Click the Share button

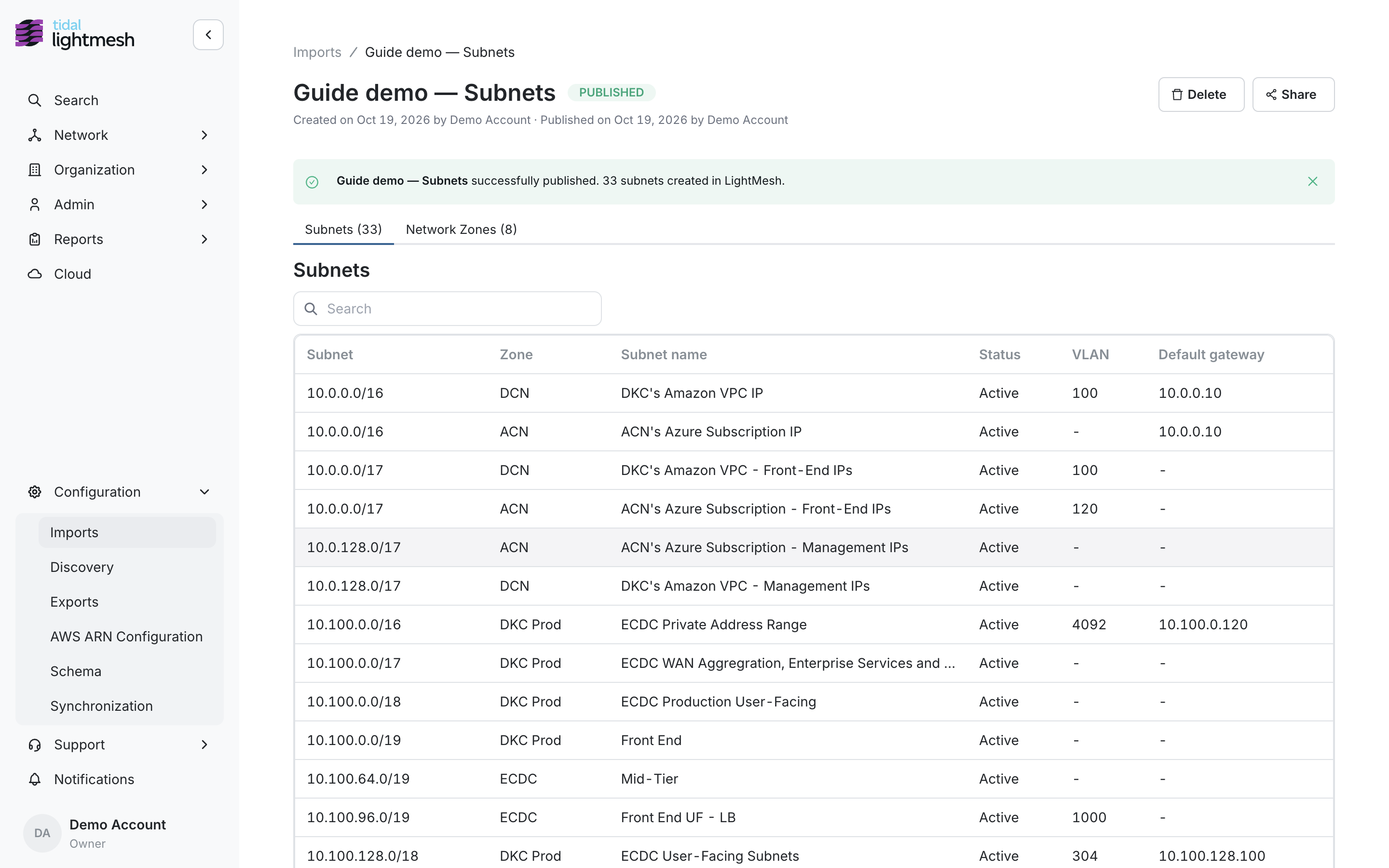1293,95
